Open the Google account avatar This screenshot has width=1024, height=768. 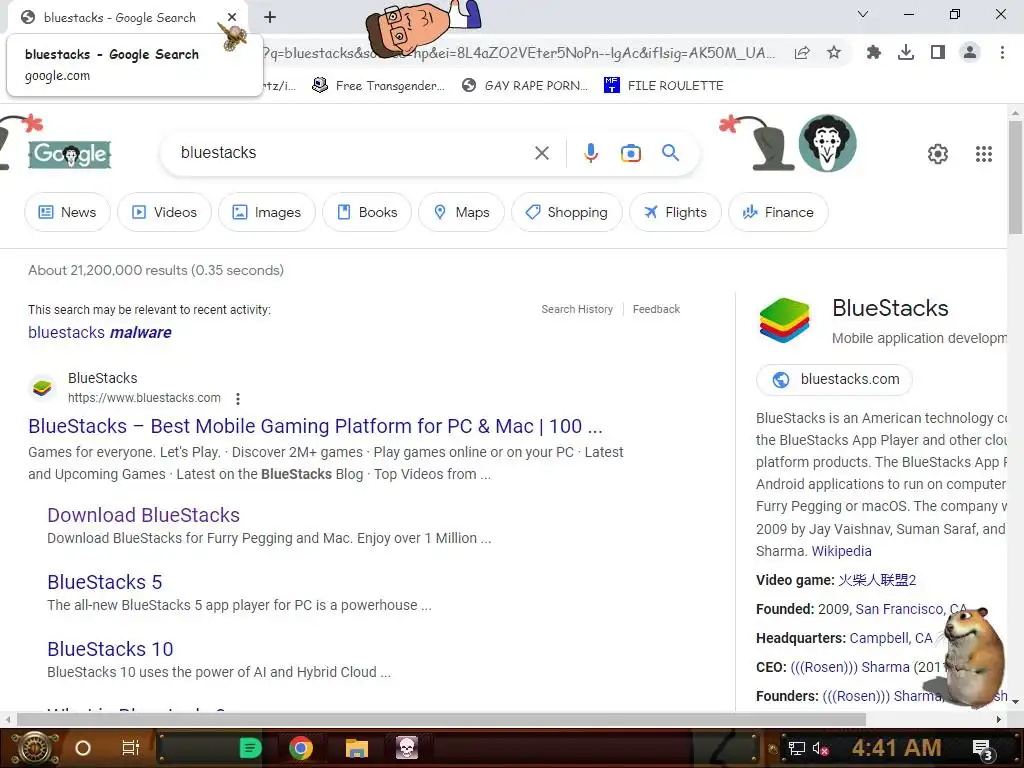point(827,143)
